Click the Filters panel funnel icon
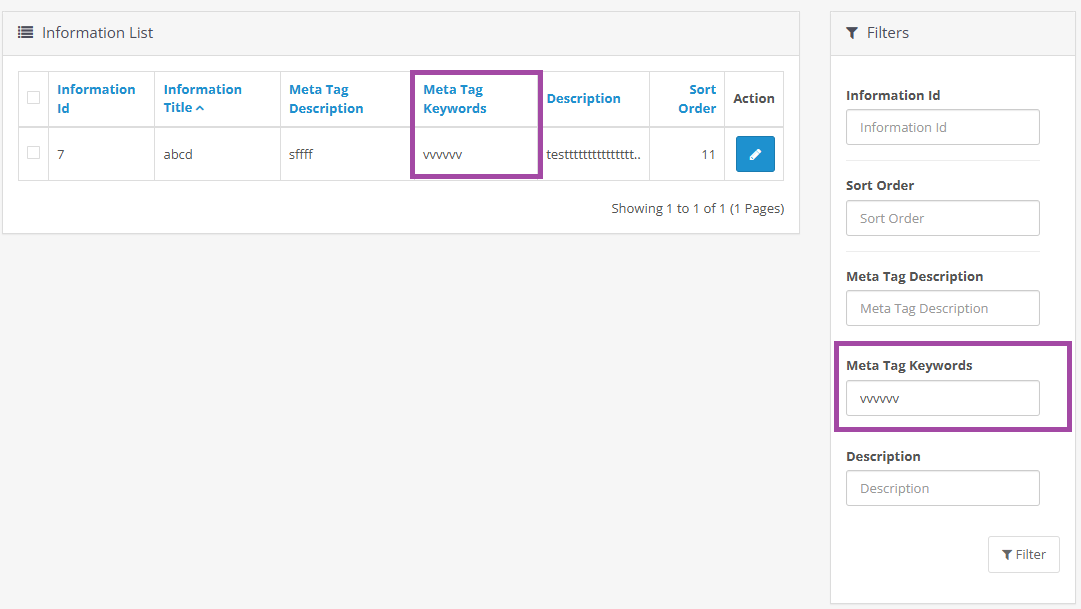 (852, 33)
